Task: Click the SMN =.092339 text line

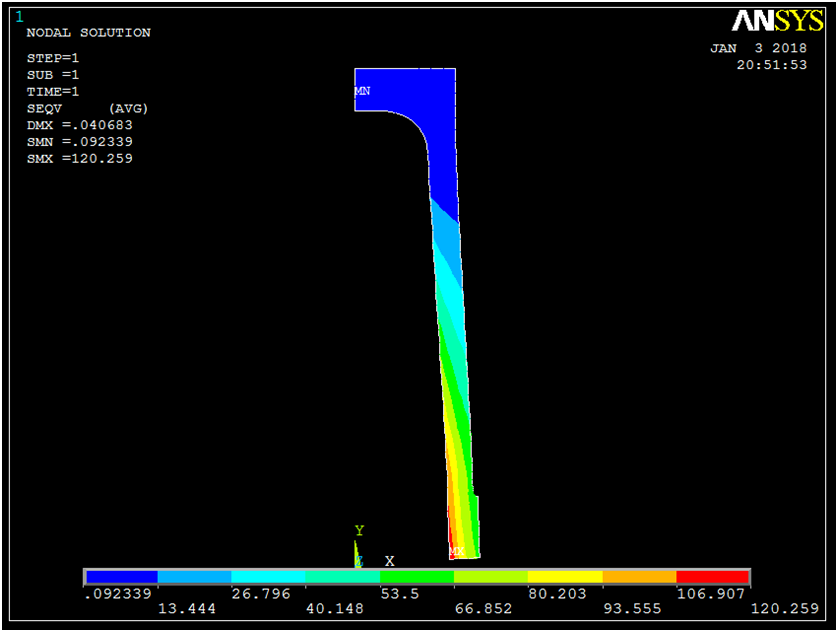Action: (x=79, y=142)
